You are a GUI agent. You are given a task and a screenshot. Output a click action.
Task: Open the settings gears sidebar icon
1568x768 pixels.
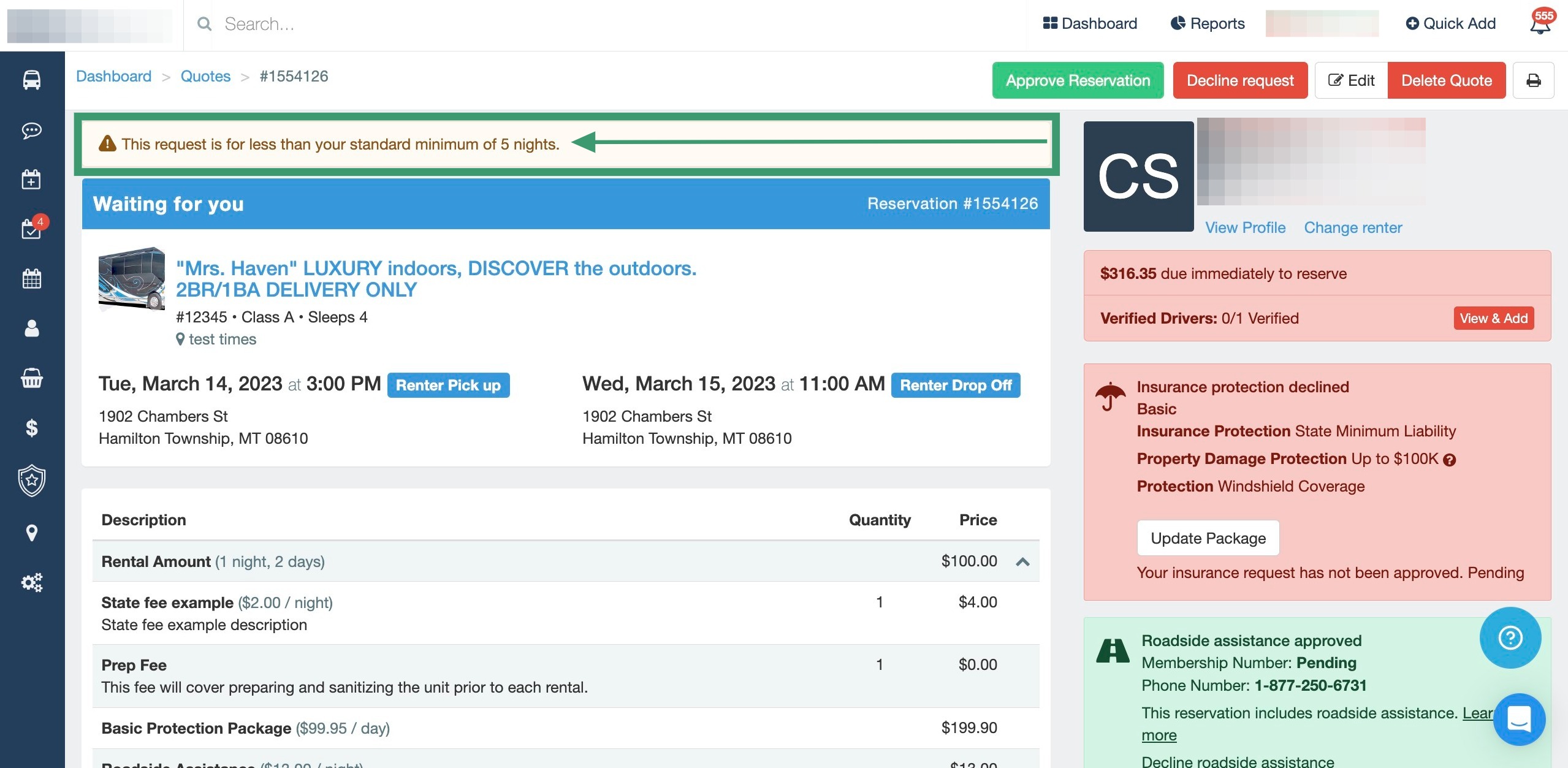click(32, 582)
